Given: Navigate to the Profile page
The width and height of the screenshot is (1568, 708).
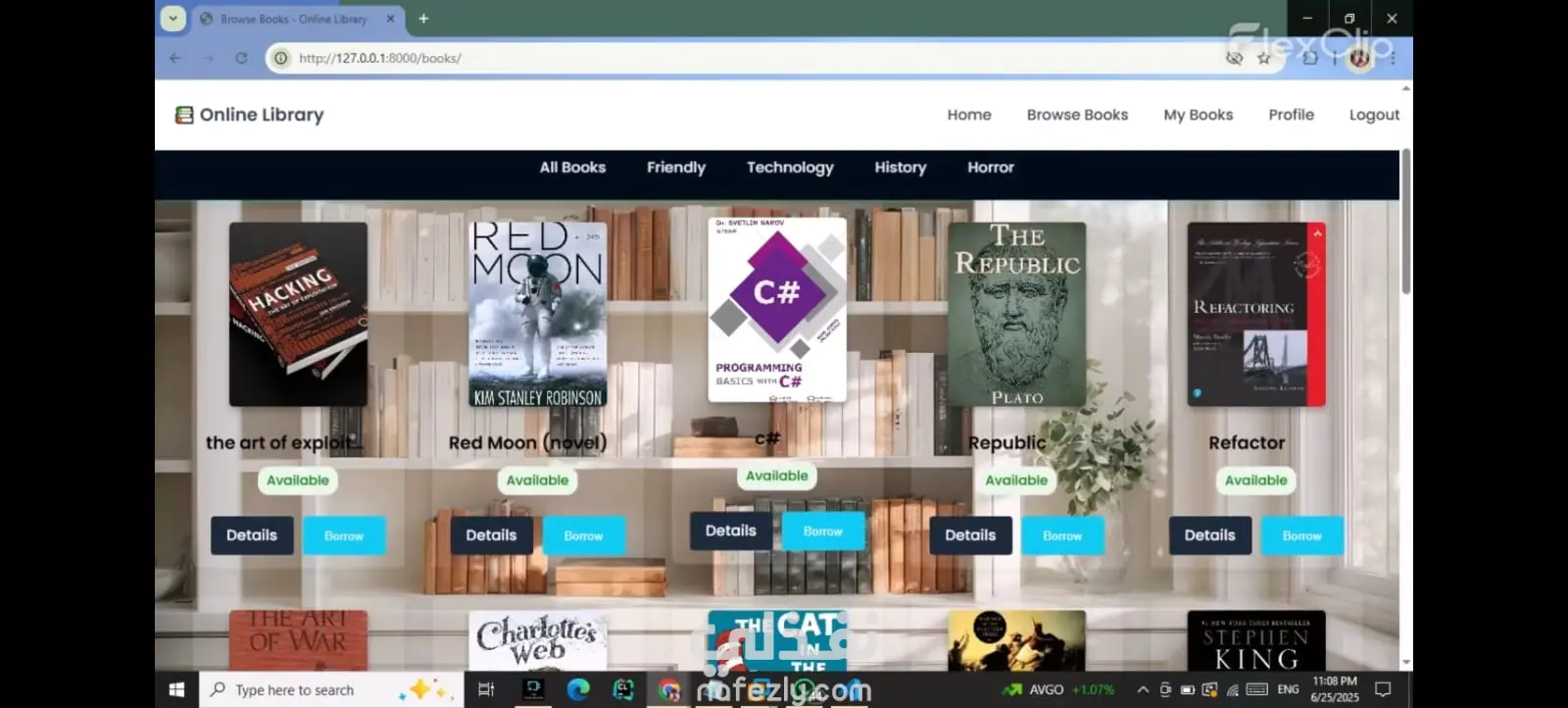Looking at the screenshot, I should pyautogui.click(x=1291, y=115).
